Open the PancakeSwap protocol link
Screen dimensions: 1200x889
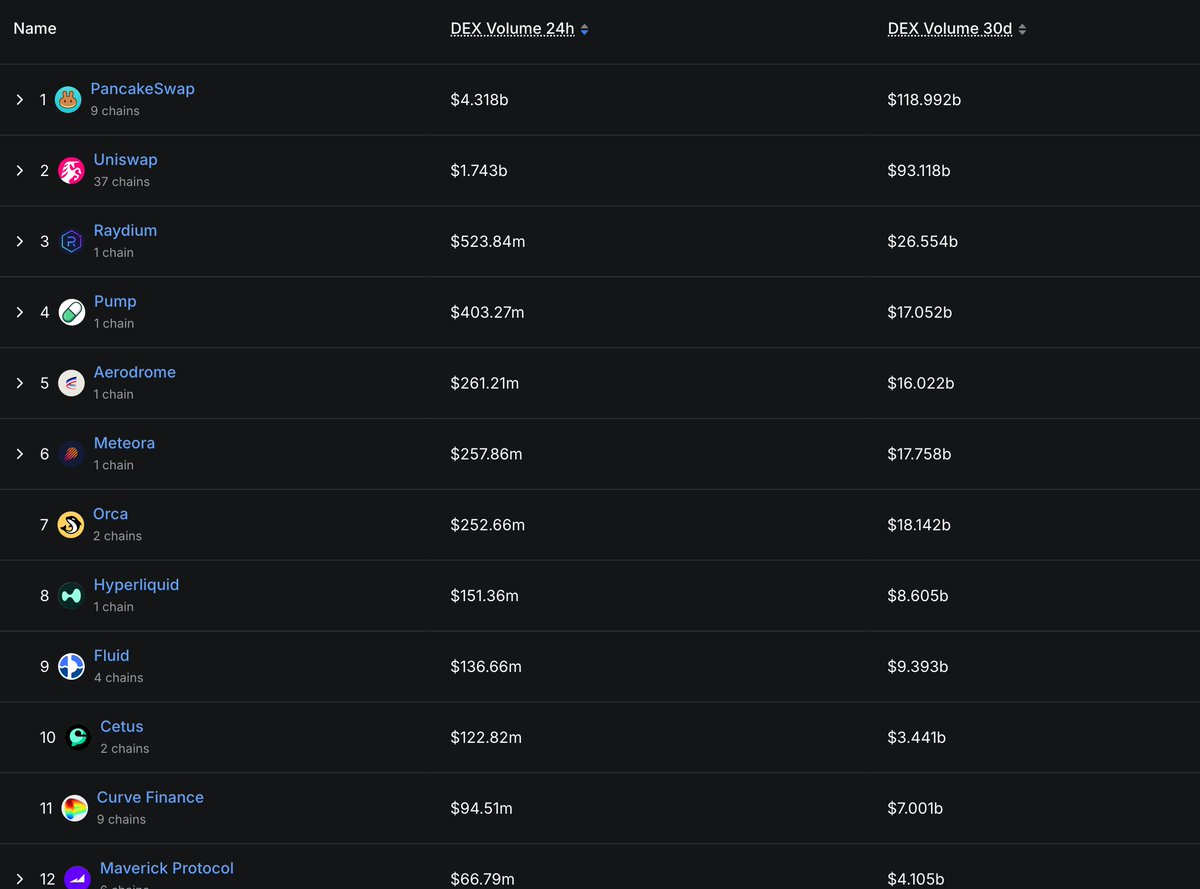(x=142, y=89)
